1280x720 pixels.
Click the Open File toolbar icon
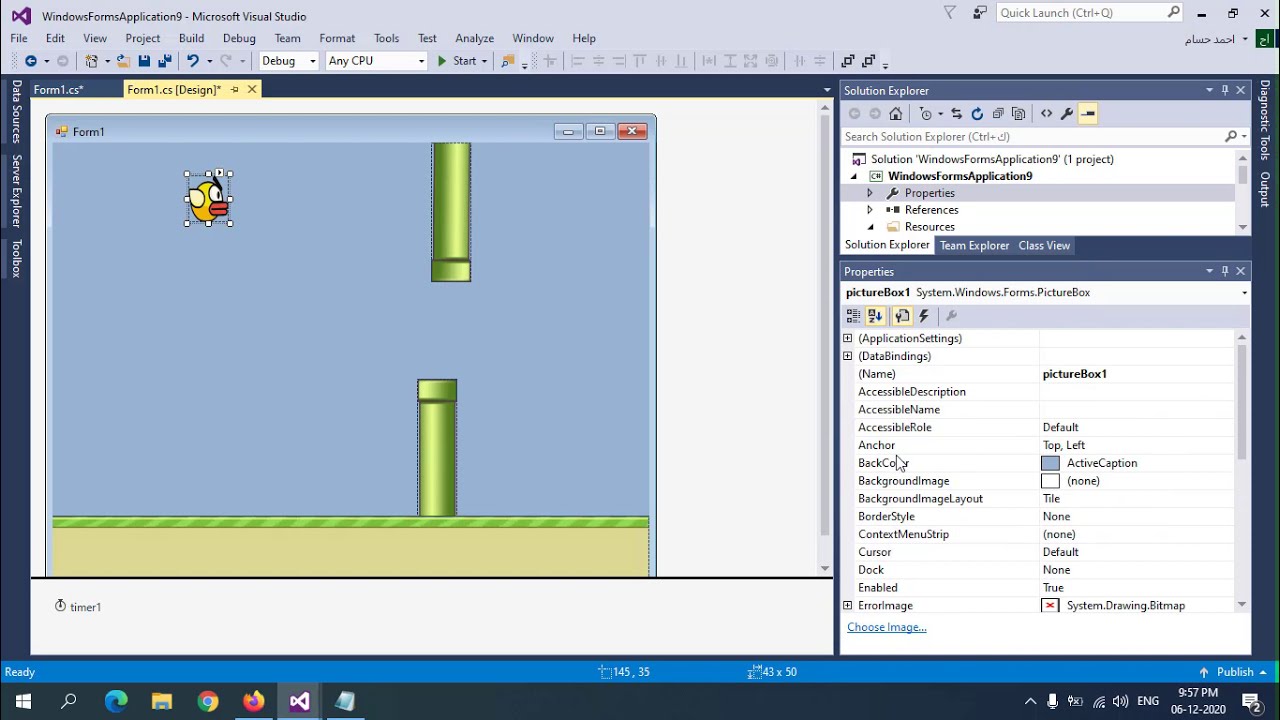[122, 61]
